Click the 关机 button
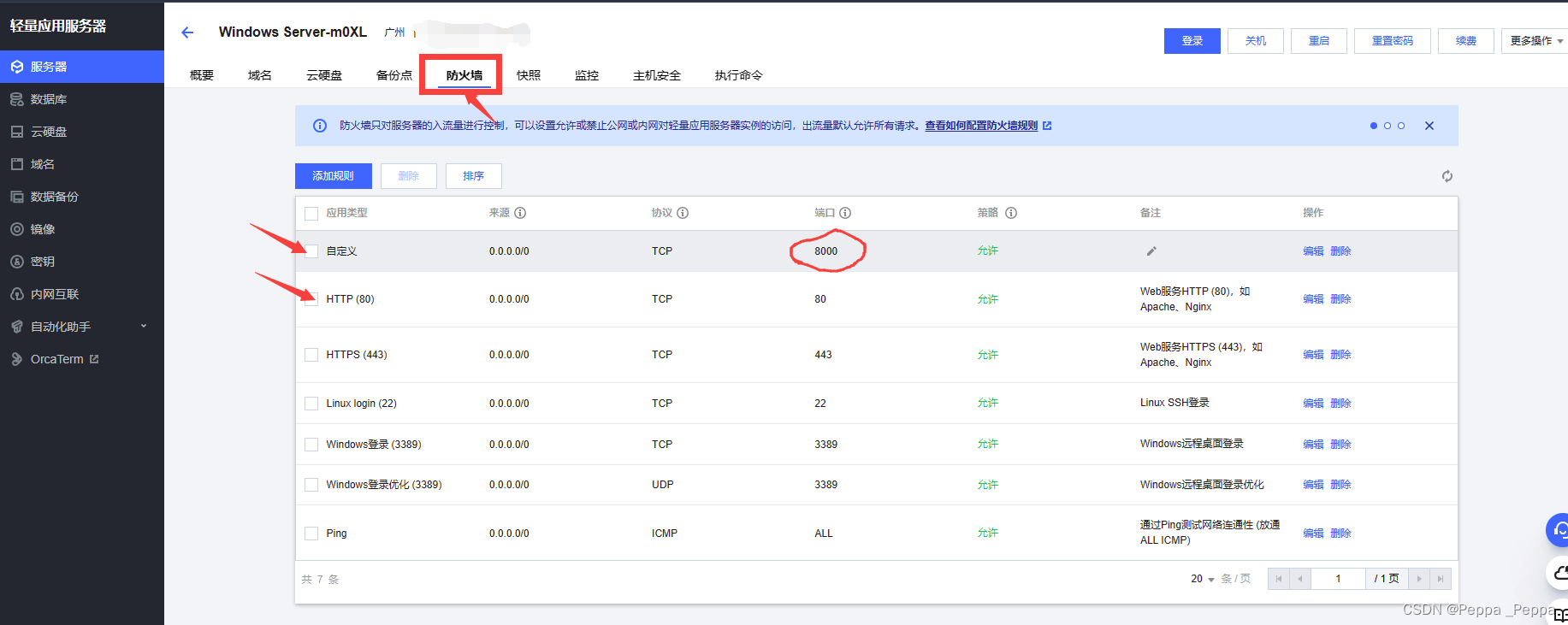 pyautogui.click(x=1256, y=41)
